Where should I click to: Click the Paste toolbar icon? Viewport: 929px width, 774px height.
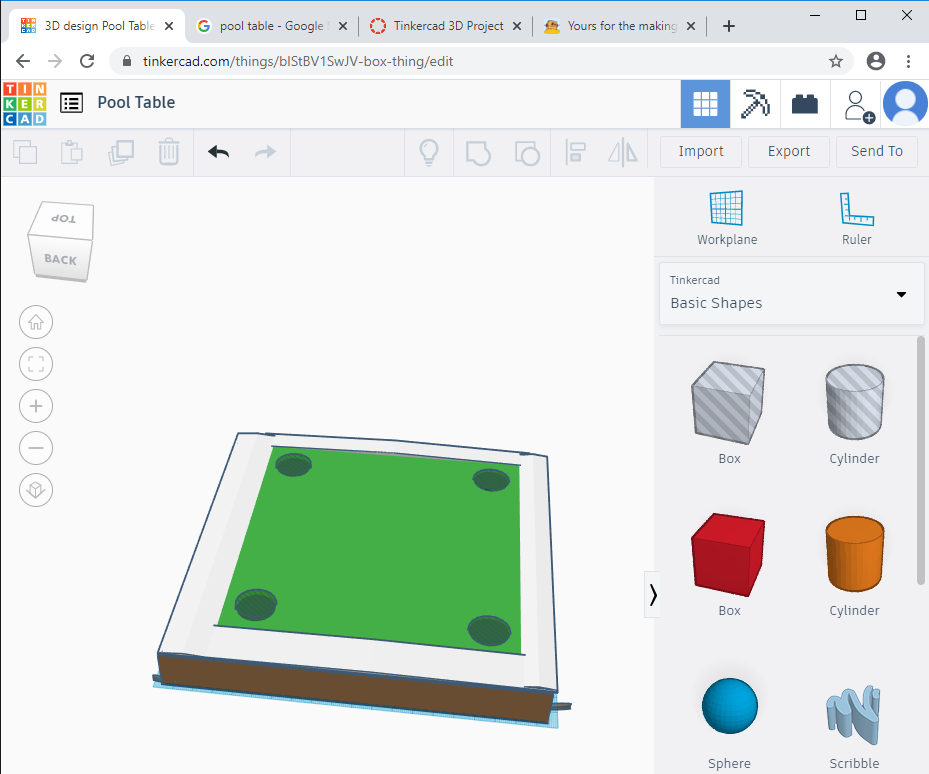point(72,152)
